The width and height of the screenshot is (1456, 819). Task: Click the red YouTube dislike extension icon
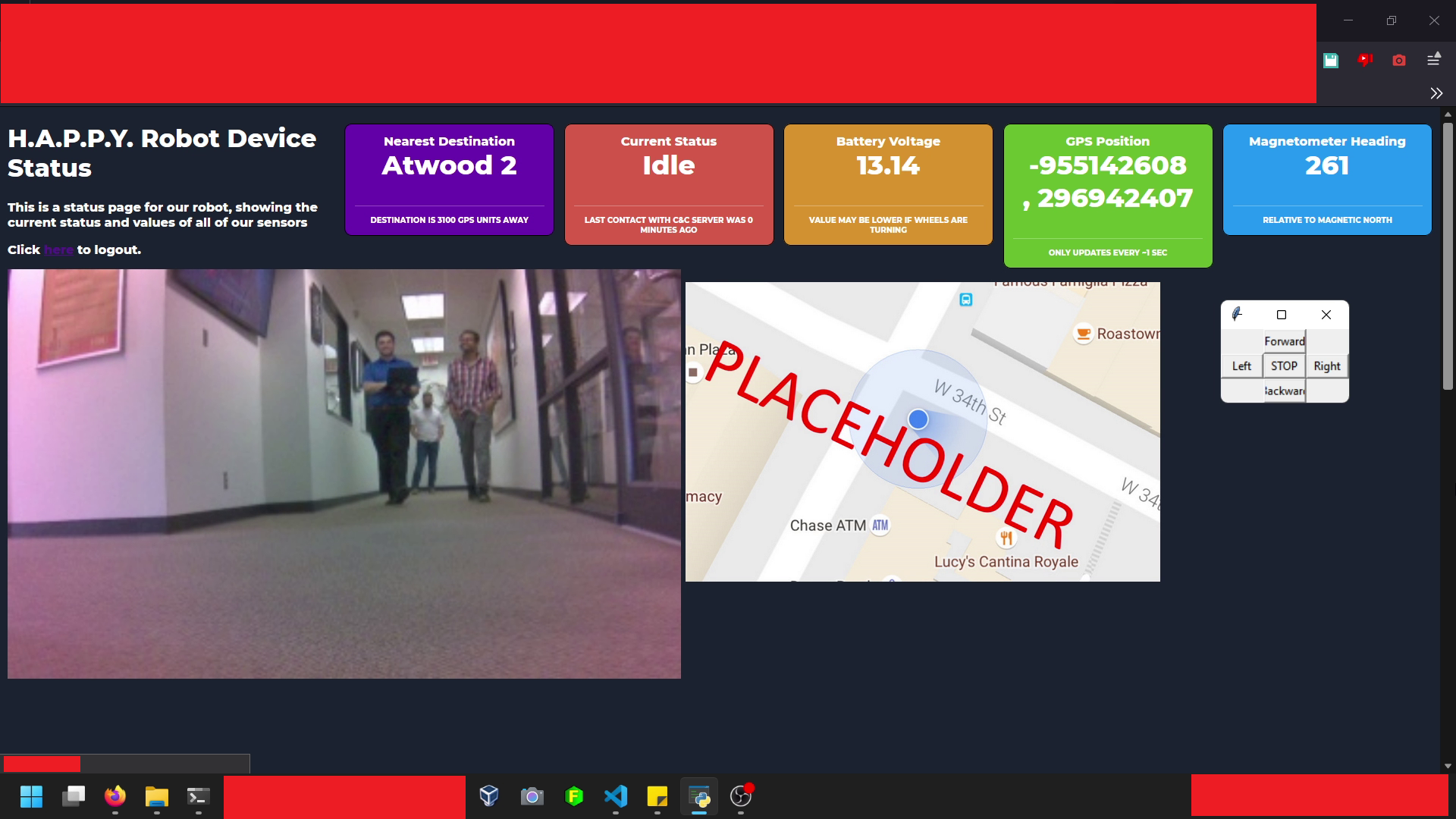click(1365, 60)
